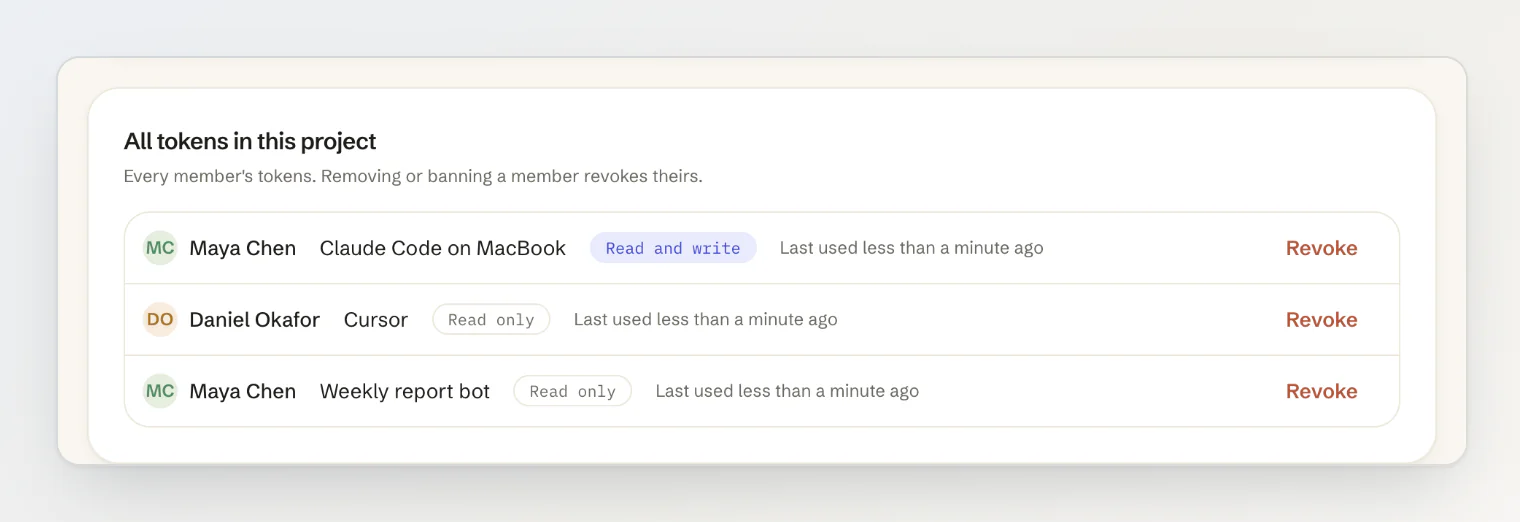Click the token name Claude Code on MacBook
Screen dimensions: 1520x522
click(x=443, y=248)
